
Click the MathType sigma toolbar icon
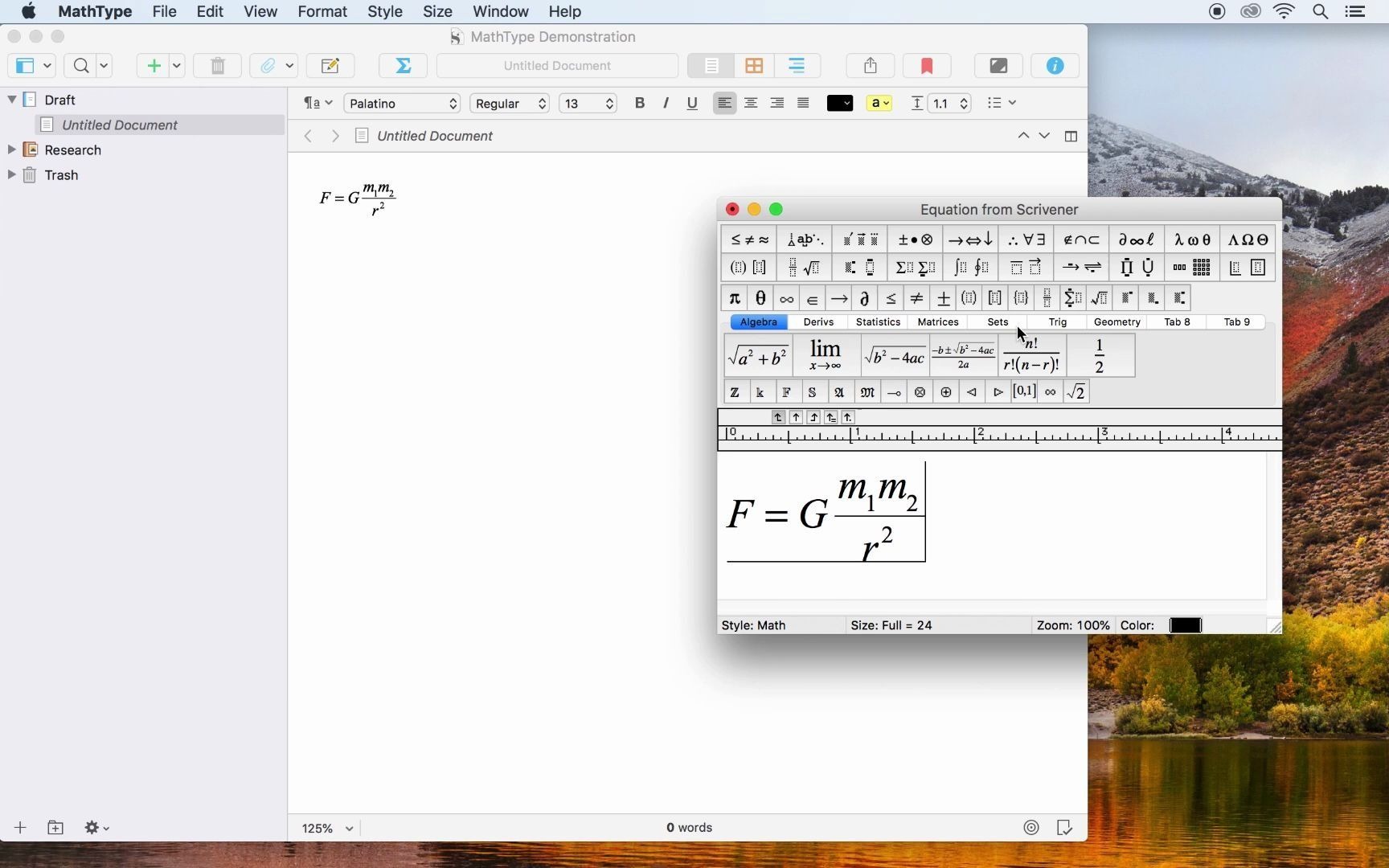(x=404, y=66)
